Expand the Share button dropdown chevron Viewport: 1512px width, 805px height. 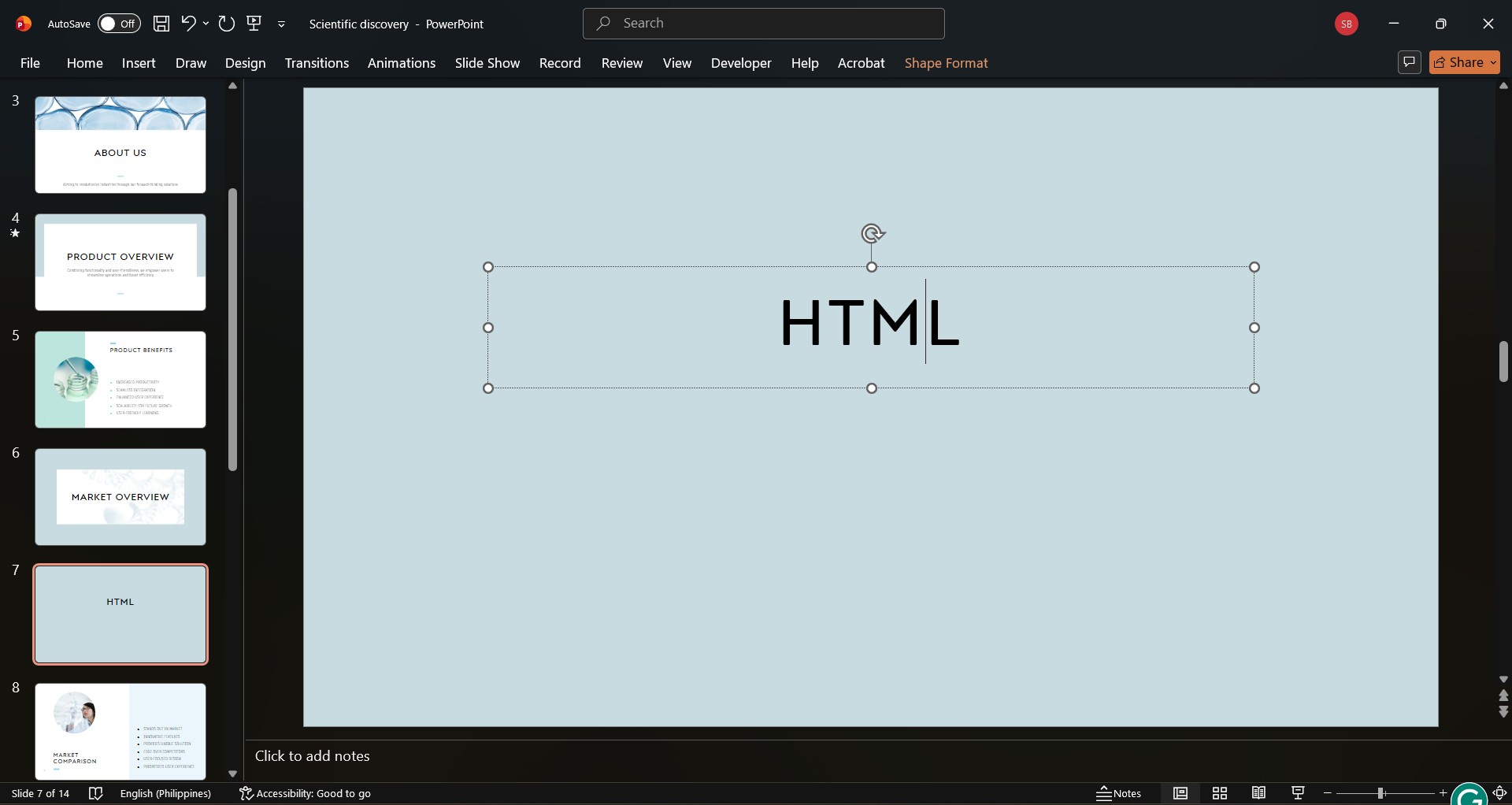(1493, 62)
